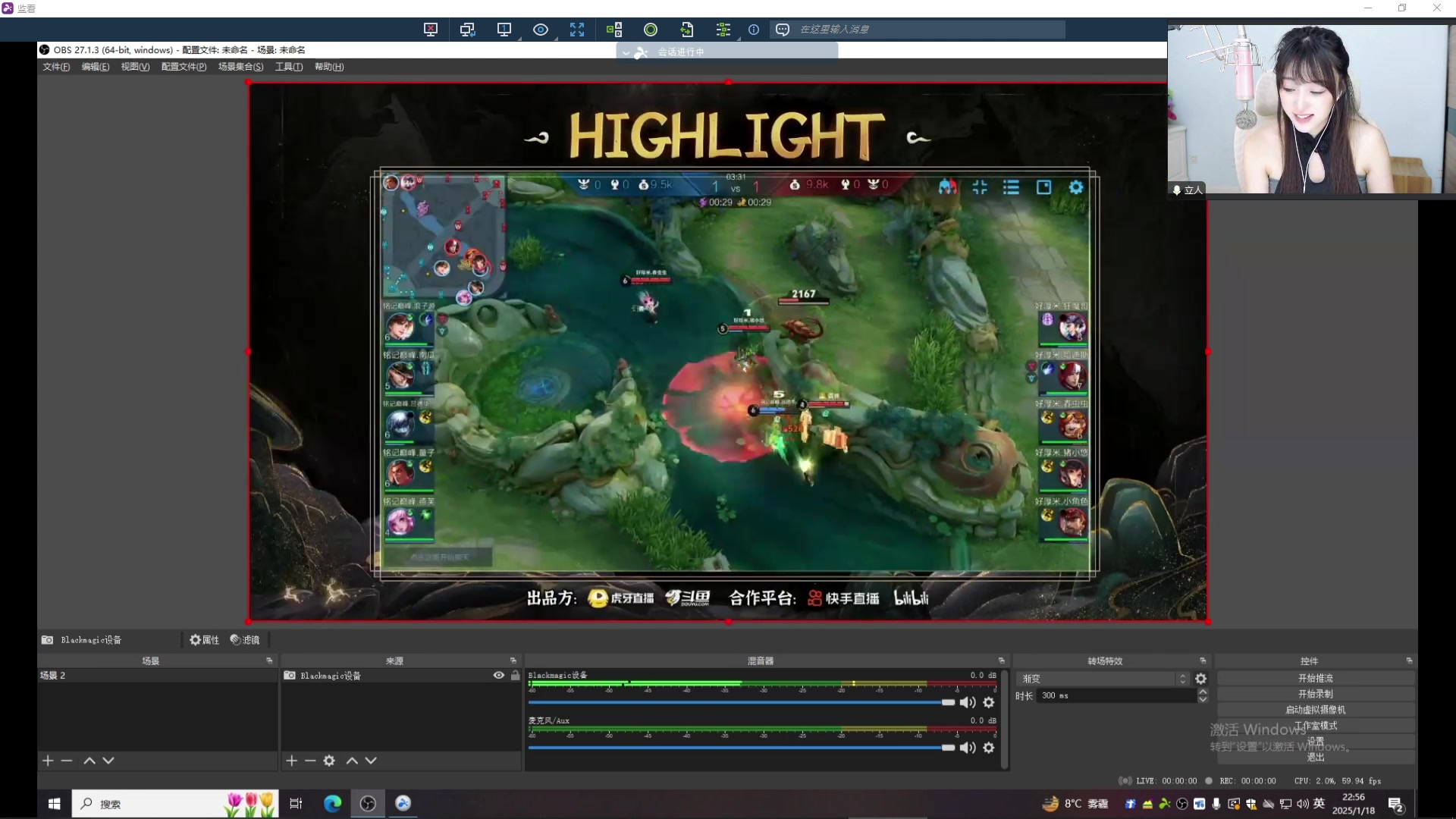Click the 开始录制 start recording button
The width and height of the screenshot is (1456, 819).
[1316, 694]
